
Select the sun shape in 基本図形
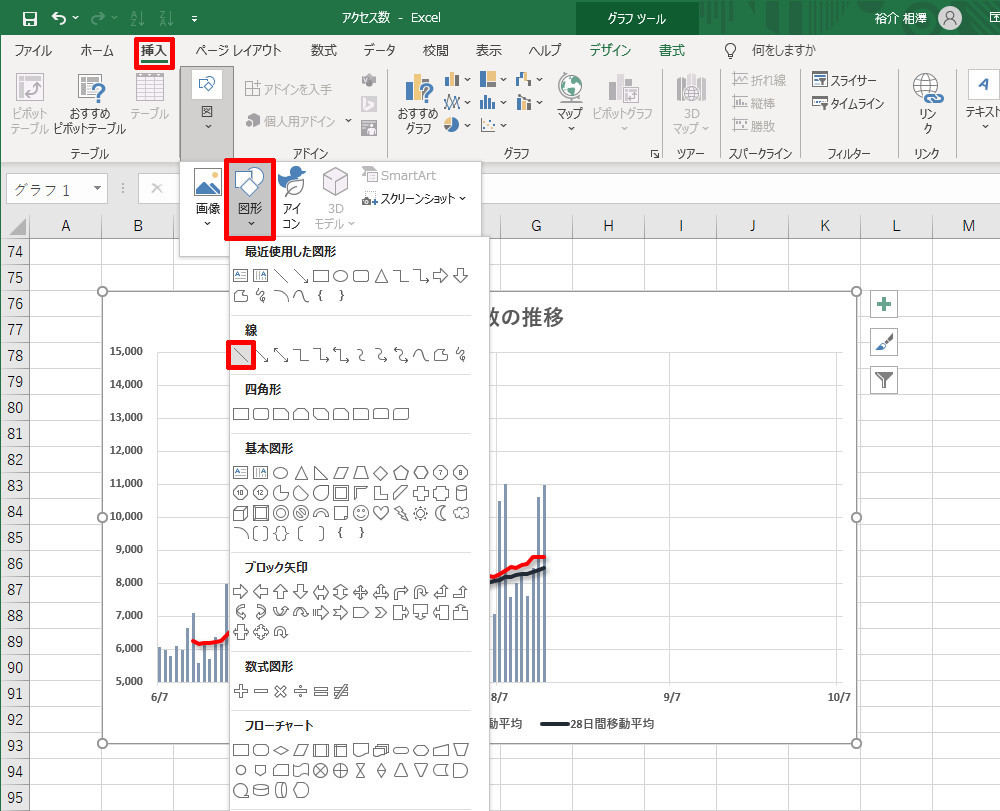(420, 513)
